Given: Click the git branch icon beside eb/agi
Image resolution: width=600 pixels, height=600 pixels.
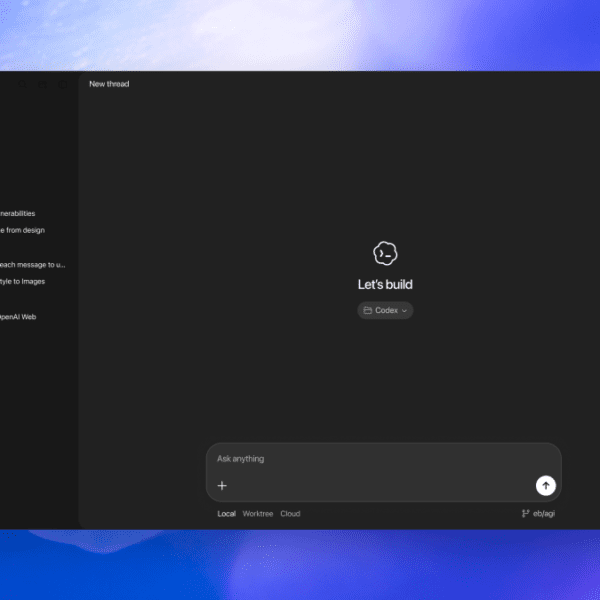Looking at the screenshot, I should click(x=526, y=514).
